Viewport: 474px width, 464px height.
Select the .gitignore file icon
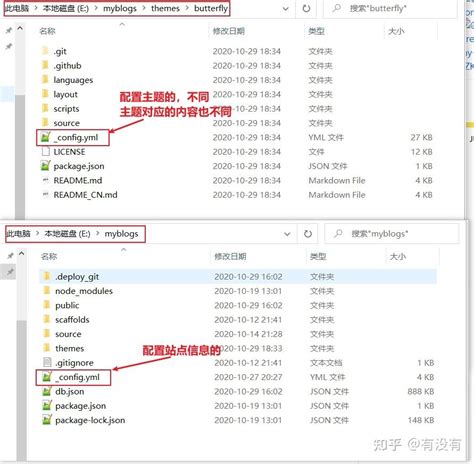point(47,362)
